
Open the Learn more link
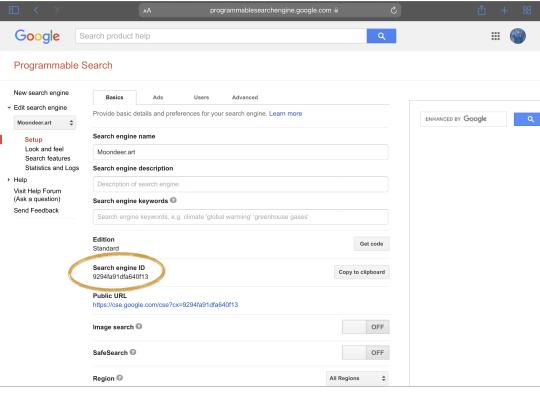pyautogui.click(x=285, y=114)
